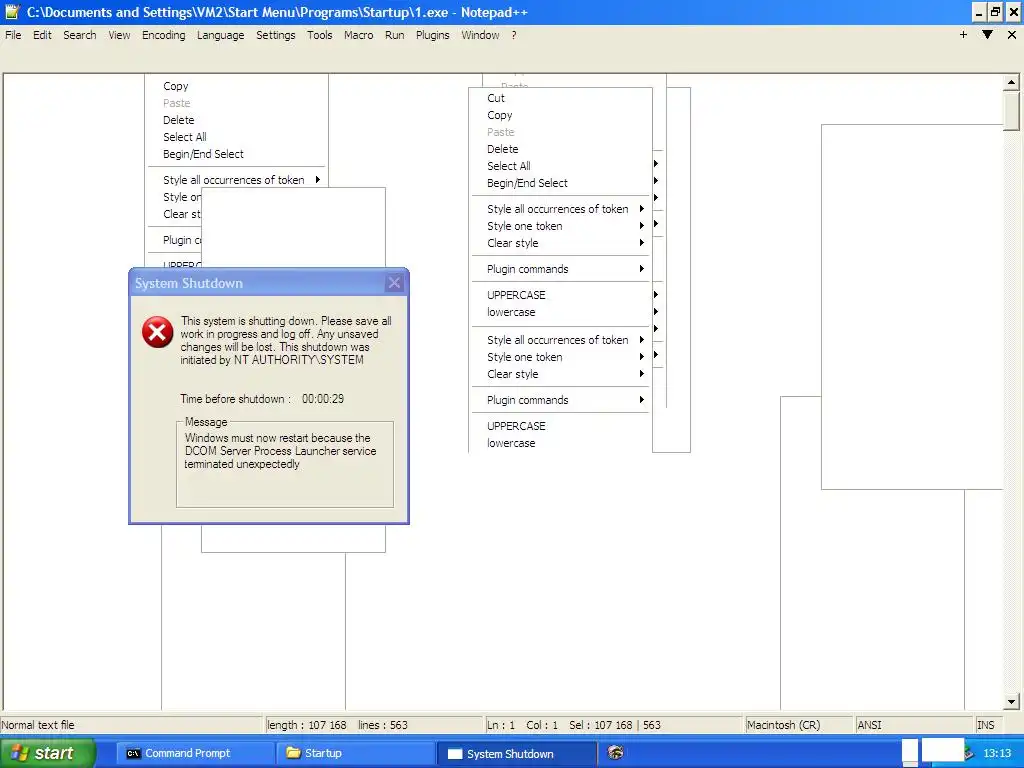Viewport: 1024px width, 768px height.
Task: Choose Begin/End Select in the menu containing Cut
Action: click(x=527, y=183)
